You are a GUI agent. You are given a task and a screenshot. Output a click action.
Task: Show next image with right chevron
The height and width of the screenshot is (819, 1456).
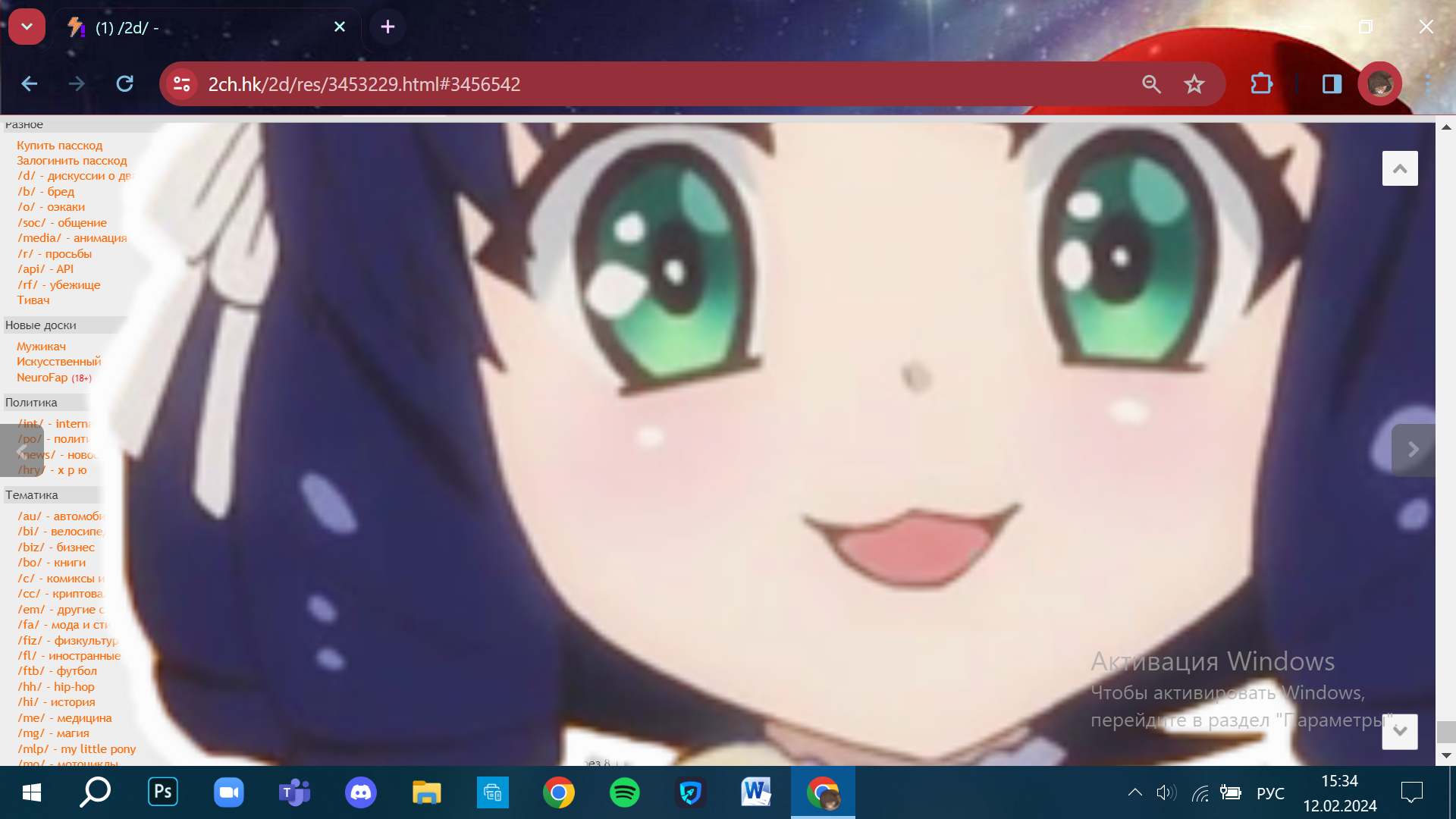point(1413,450)
